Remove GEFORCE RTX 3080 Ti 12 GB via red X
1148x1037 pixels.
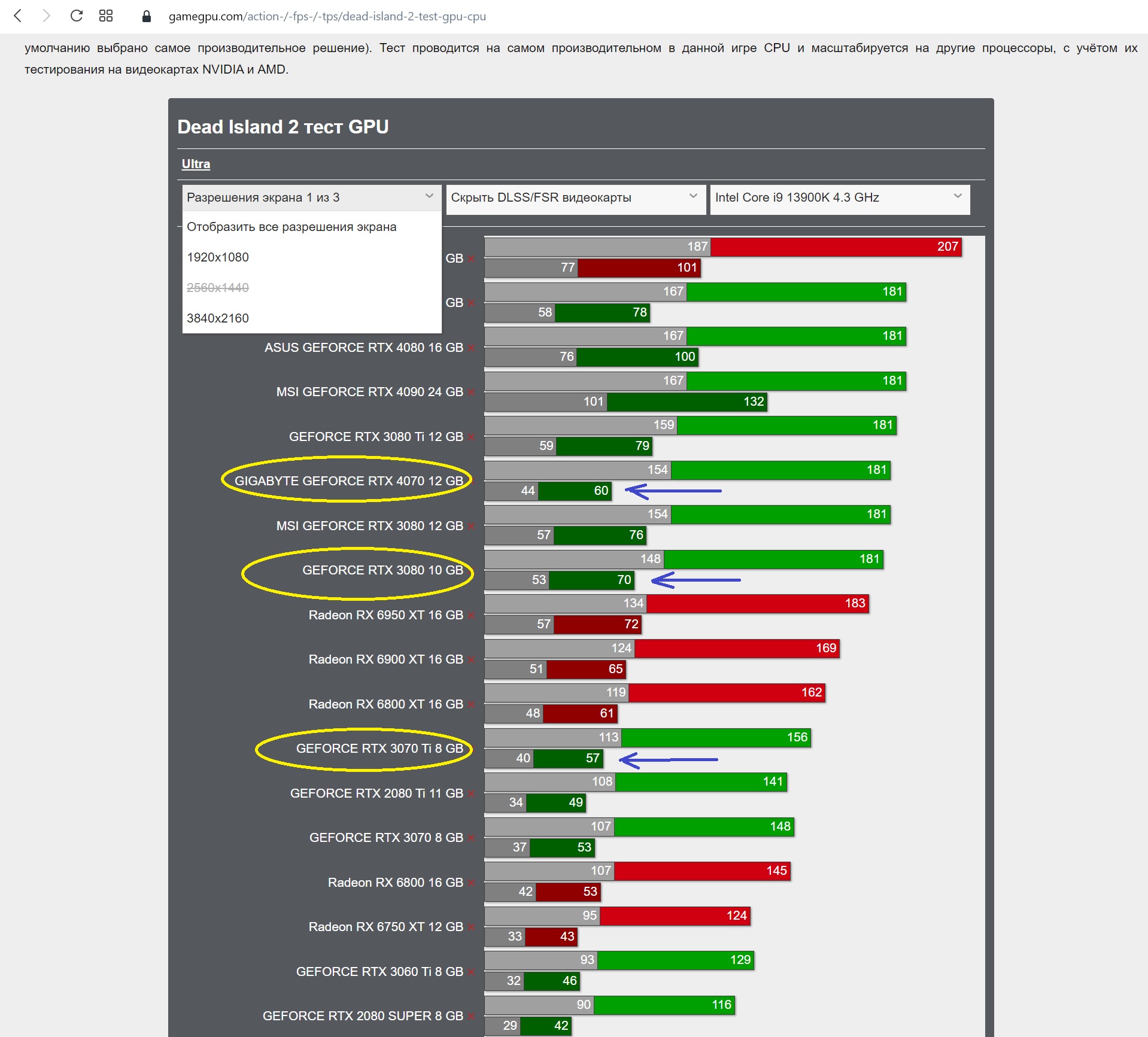[472, 437]
